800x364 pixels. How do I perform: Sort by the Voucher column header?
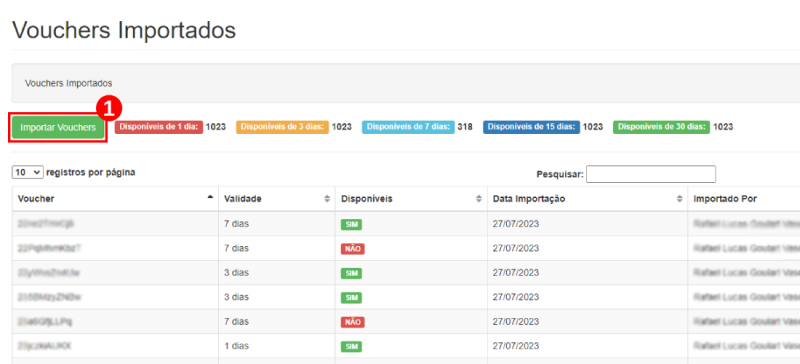(x=115, y=199)
